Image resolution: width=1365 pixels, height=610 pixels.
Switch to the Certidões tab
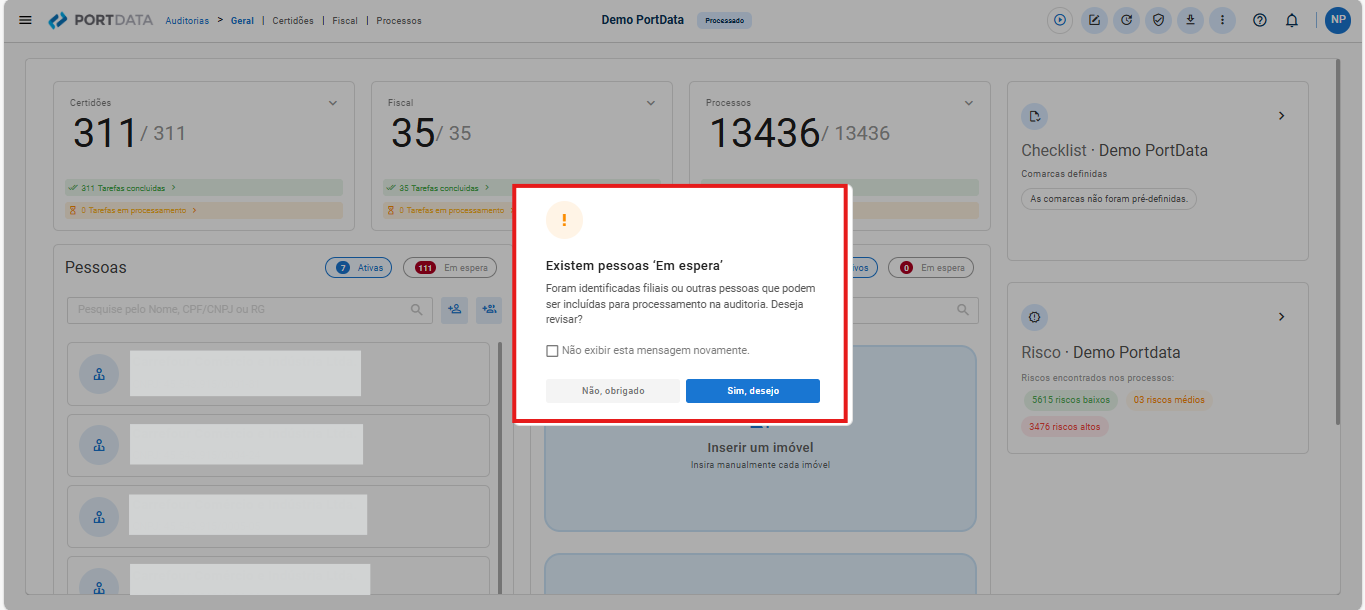292,21
